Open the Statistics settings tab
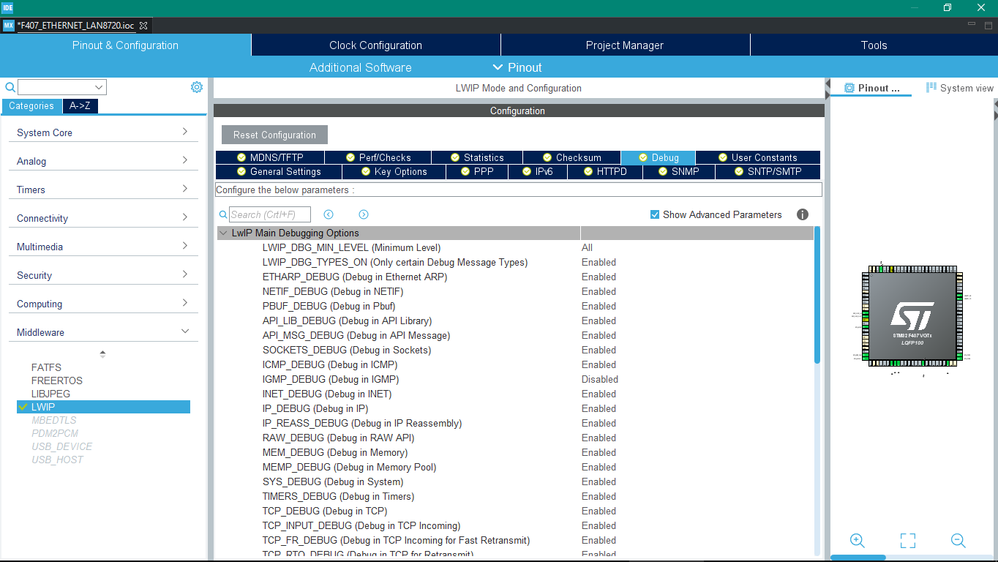The width and height of the screenshot is (998, 562). coord(477,157)
